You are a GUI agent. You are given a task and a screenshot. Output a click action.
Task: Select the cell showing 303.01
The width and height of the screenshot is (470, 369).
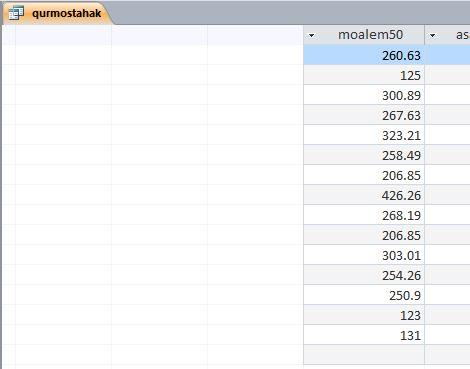click(364, 255)
